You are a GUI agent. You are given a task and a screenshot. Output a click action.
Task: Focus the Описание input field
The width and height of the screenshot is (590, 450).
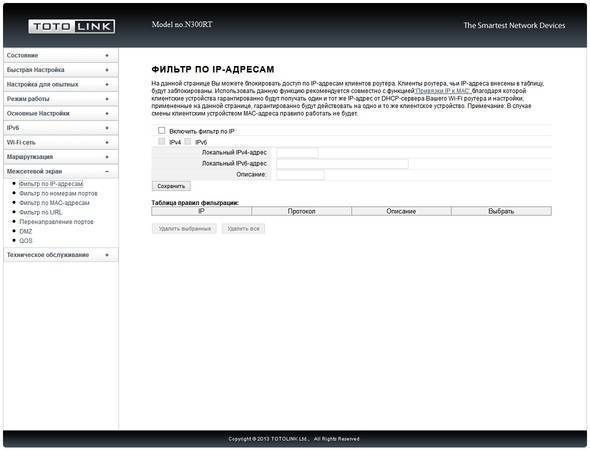[x=300, y=175]
